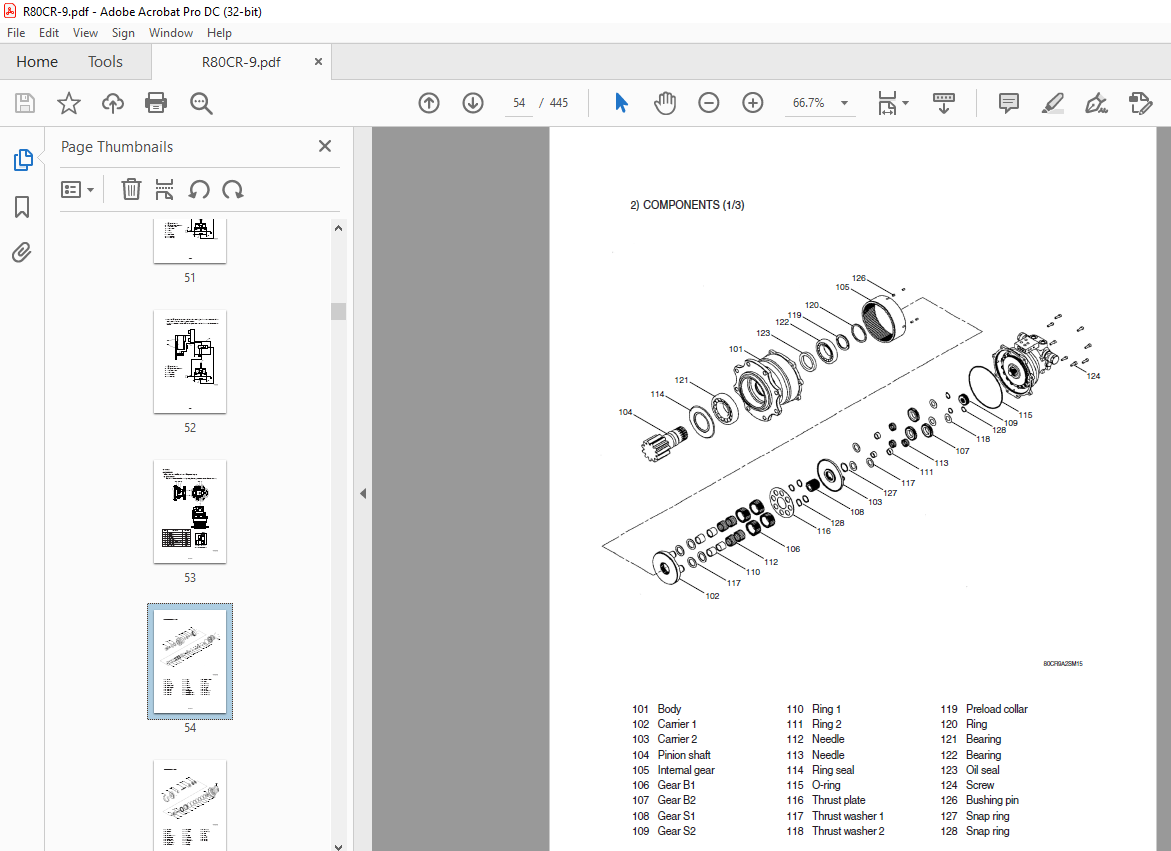Expand the fit page options arrow
The image size is (1171, 851).
click(x=906, y=103)
